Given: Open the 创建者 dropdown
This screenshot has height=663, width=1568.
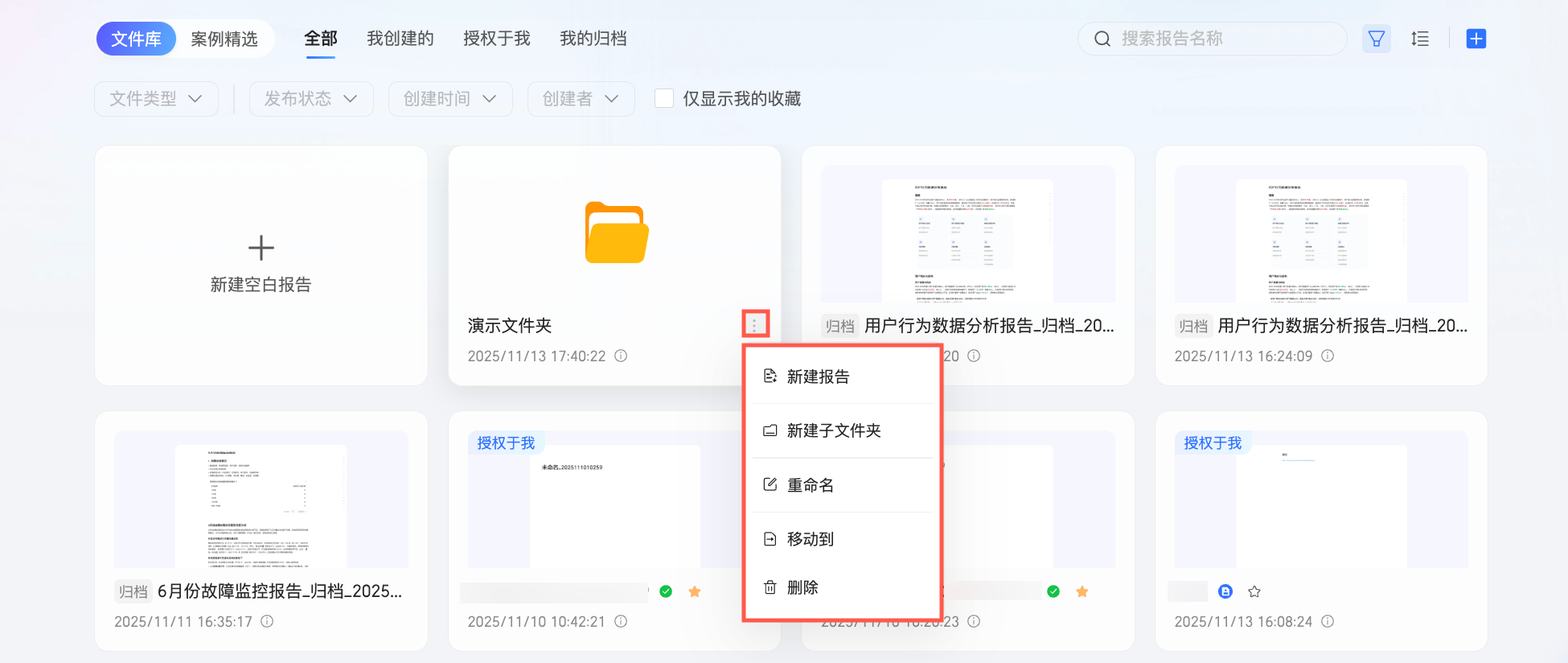Looking at the screenshot, I should tap(581, 98).
